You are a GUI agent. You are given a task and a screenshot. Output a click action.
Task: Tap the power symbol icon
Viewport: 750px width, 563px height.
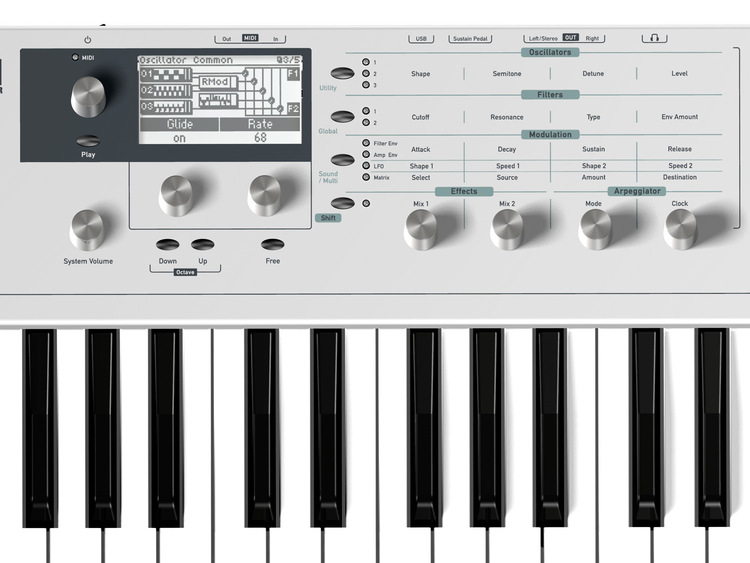point(88,40)
